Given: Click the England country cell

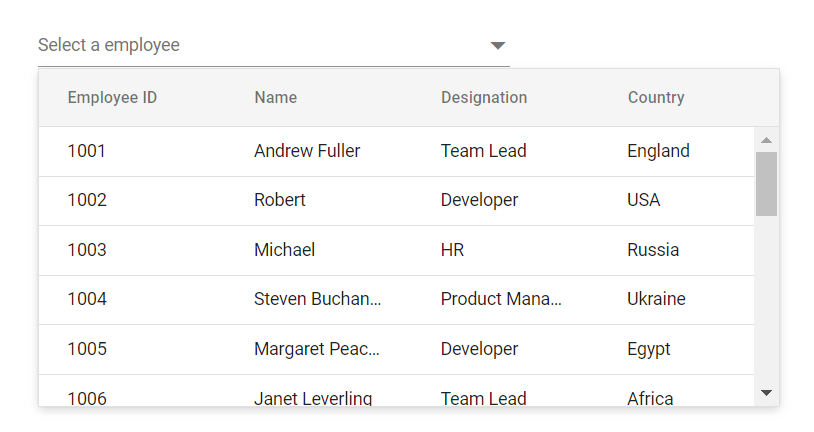Looking at the screenshot, I should point(658,151).
